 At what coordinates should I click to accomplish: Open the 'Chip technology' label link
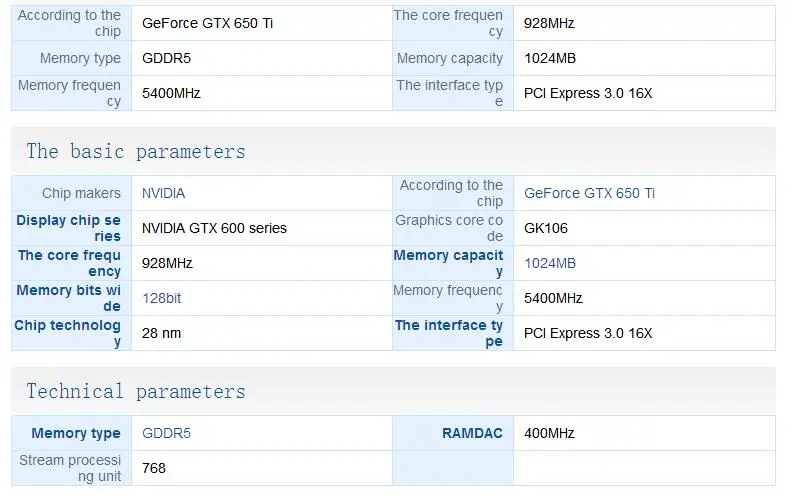[68, 333]
